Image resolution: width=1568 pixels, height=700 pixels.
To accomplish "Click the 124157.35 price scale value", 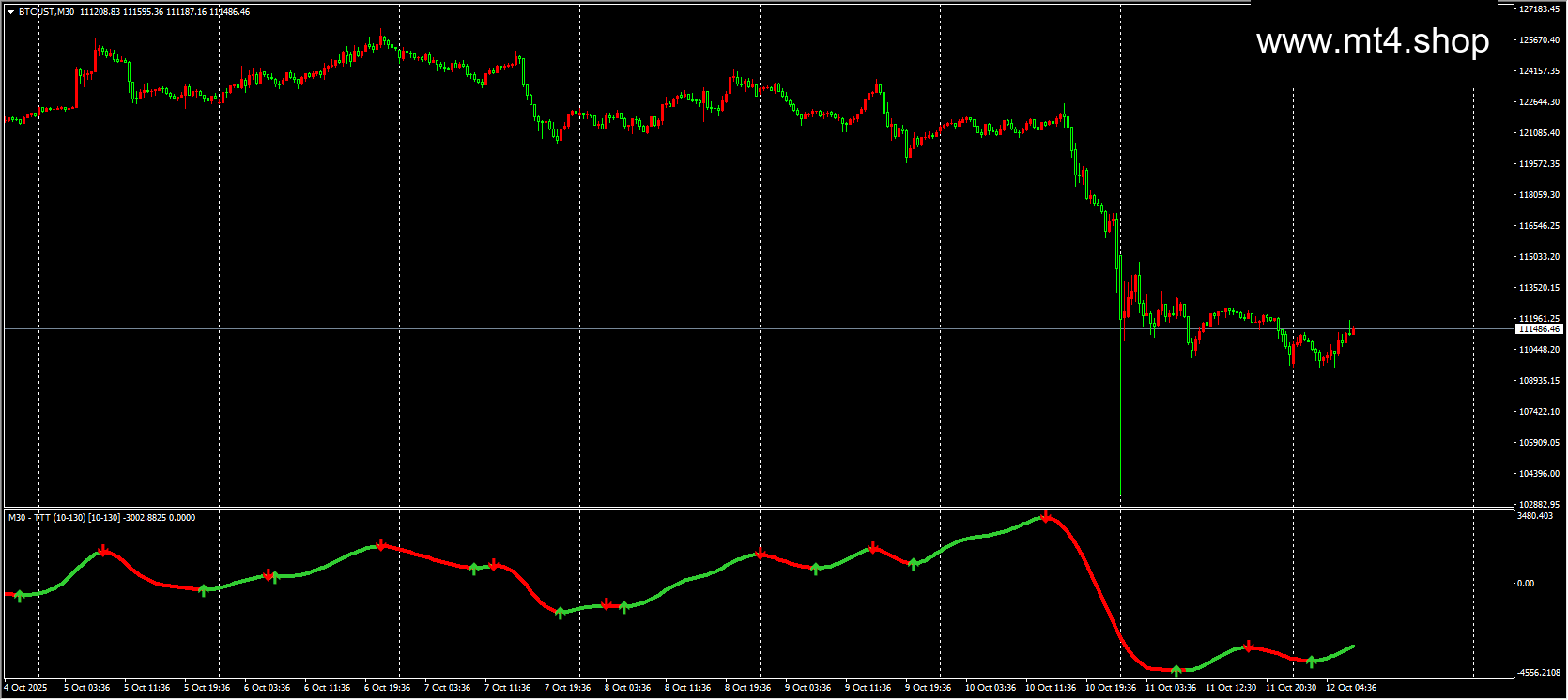I will (1539, 71).
